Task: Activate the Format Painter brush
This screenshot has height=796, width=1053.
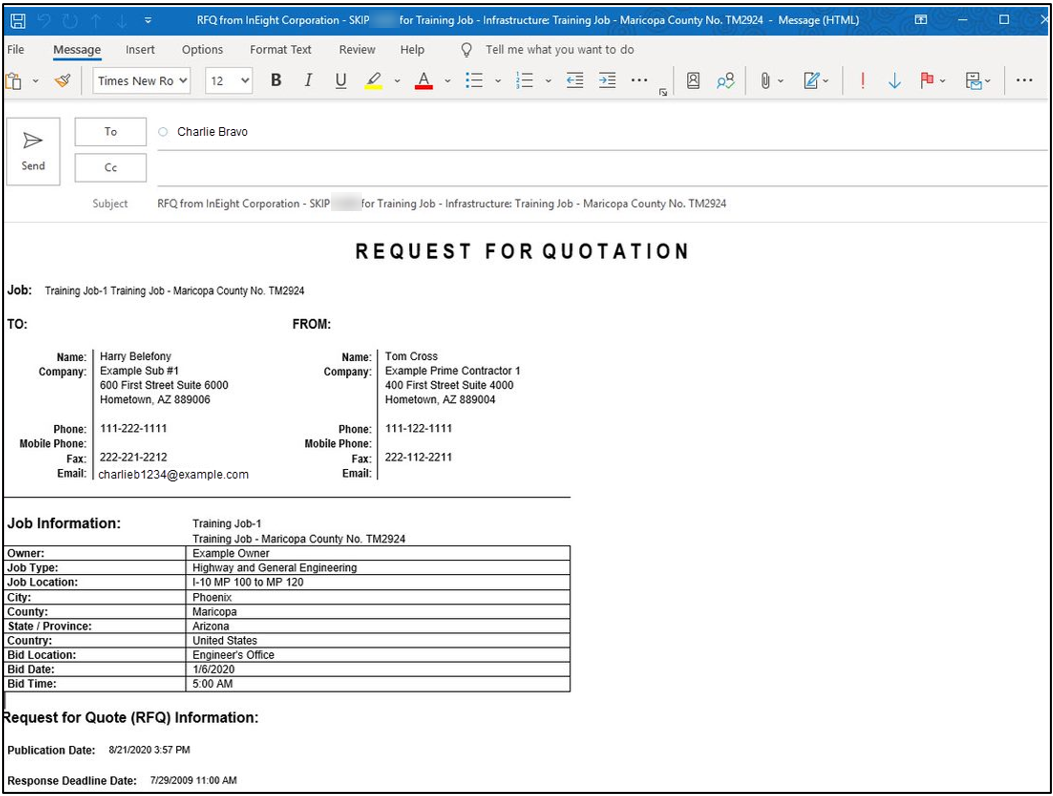Action: [62, 81]
